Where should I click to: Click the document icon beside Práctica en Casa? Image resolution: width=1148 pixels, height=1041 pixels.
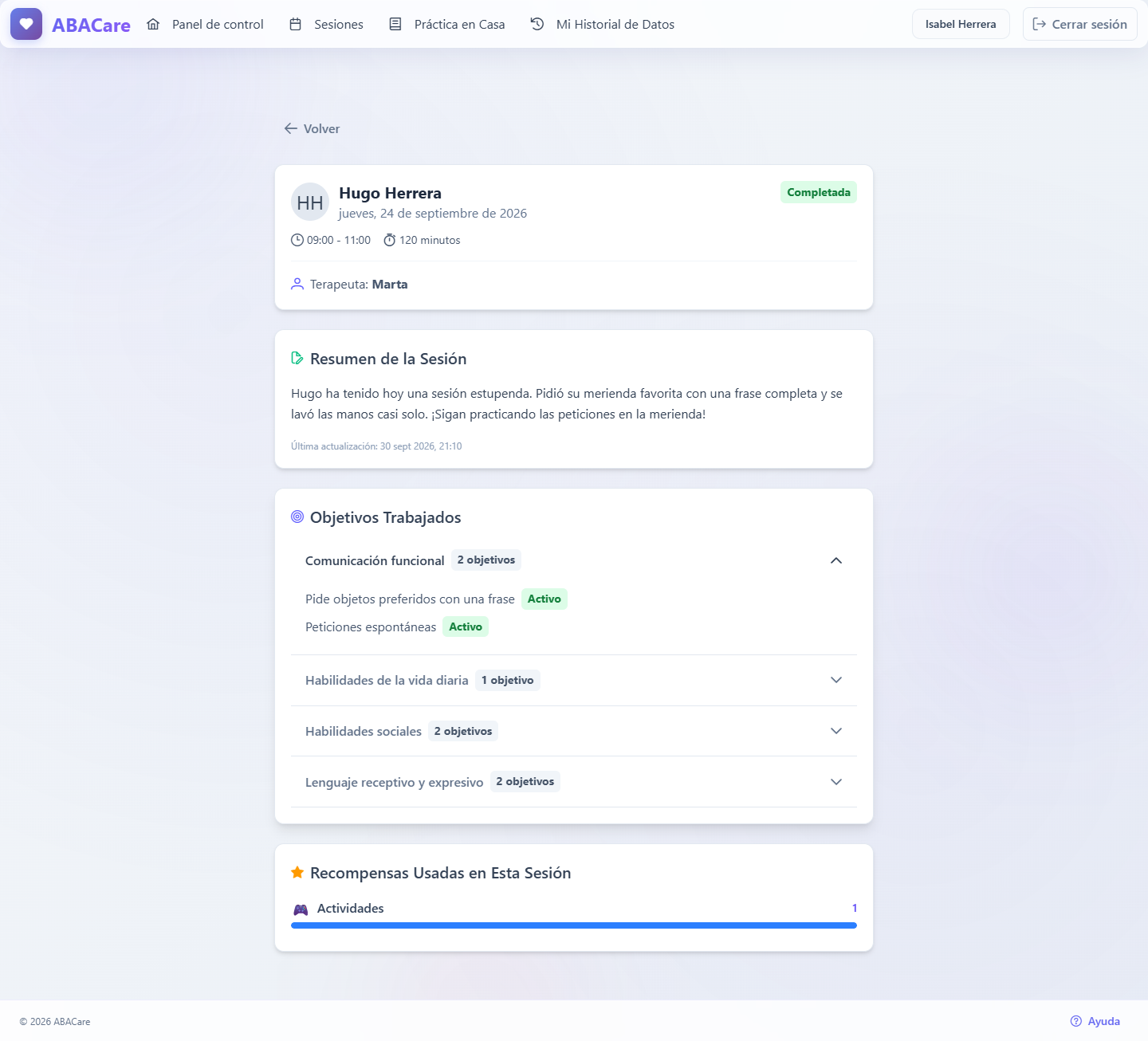[x=395, y=24]
